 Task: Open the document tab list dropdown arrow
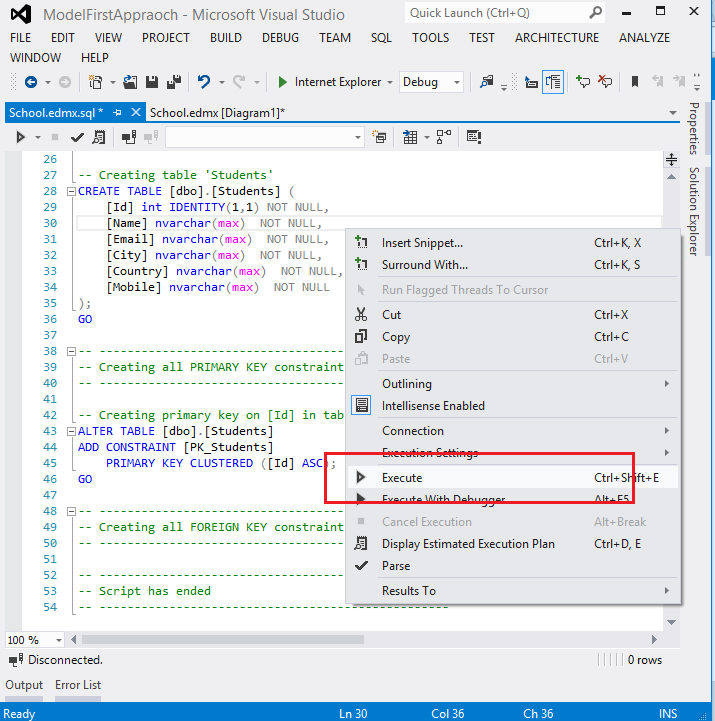pos(672,113)
